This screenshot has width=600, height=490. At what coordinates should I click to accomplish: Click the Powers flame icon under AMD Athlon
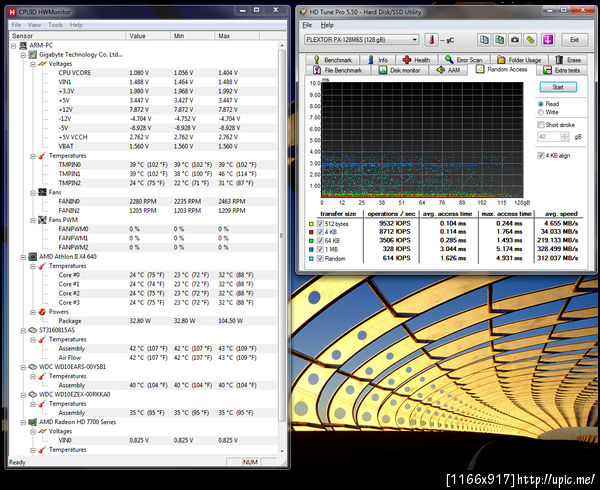42,312
